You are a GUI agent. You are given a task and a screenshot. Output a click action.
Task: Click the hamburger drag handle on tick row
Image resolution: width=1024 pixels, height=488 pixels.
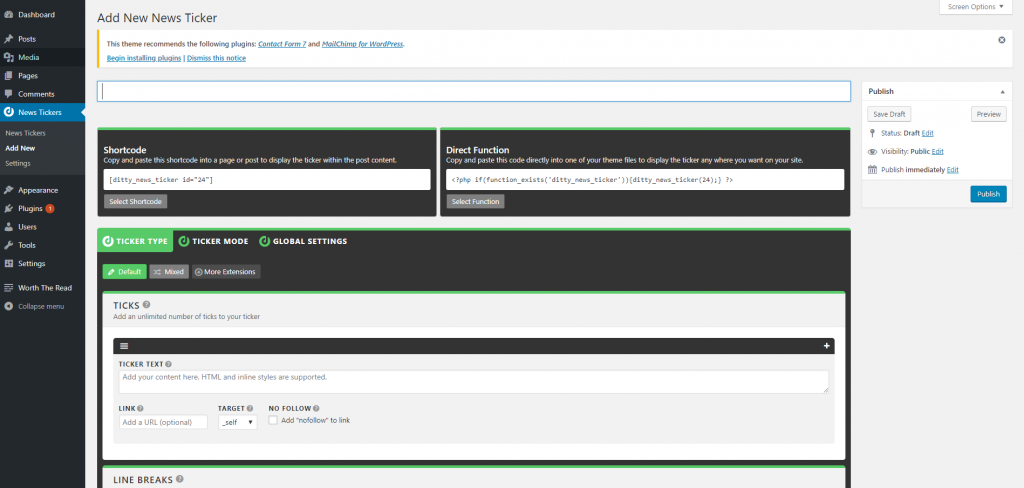pos(124,345)
